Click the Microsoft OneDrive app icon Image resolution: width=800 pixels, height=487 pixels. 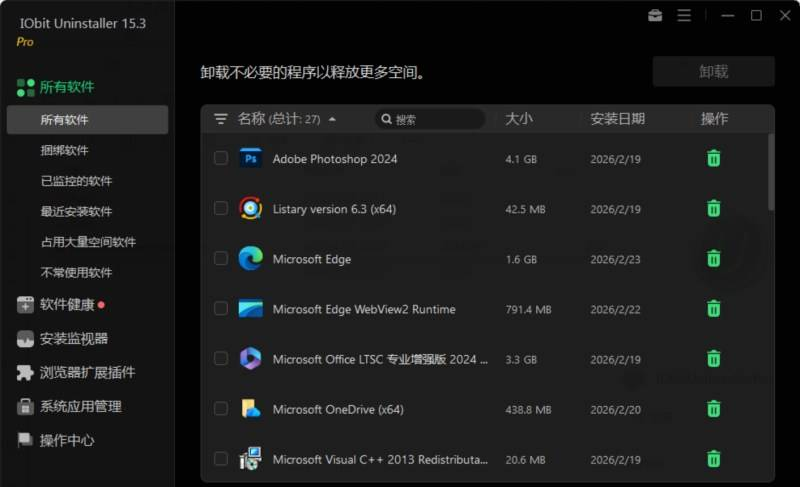coord(250,409)
